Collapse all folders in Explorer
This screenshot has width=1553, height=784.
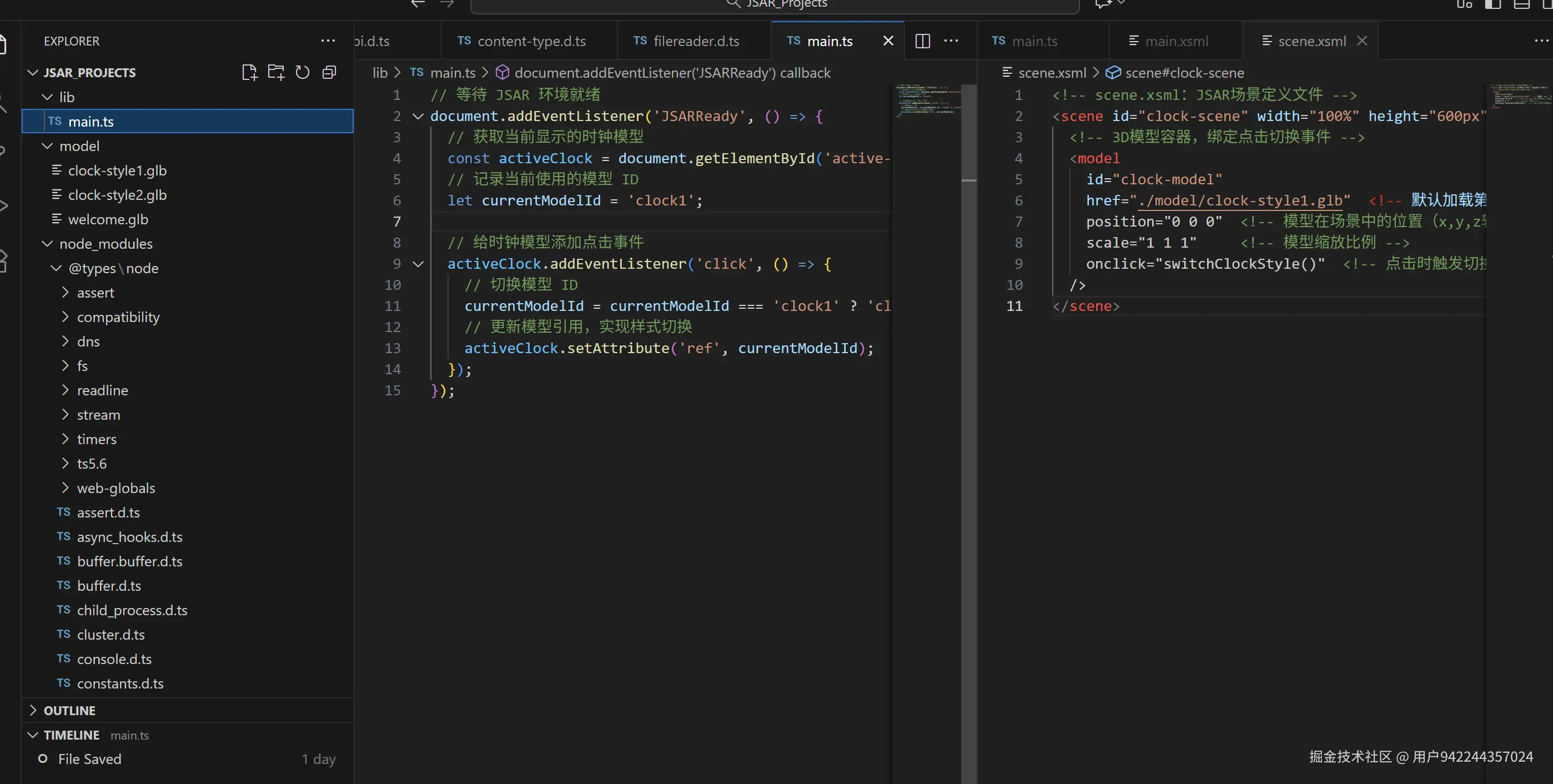point(329,72)
